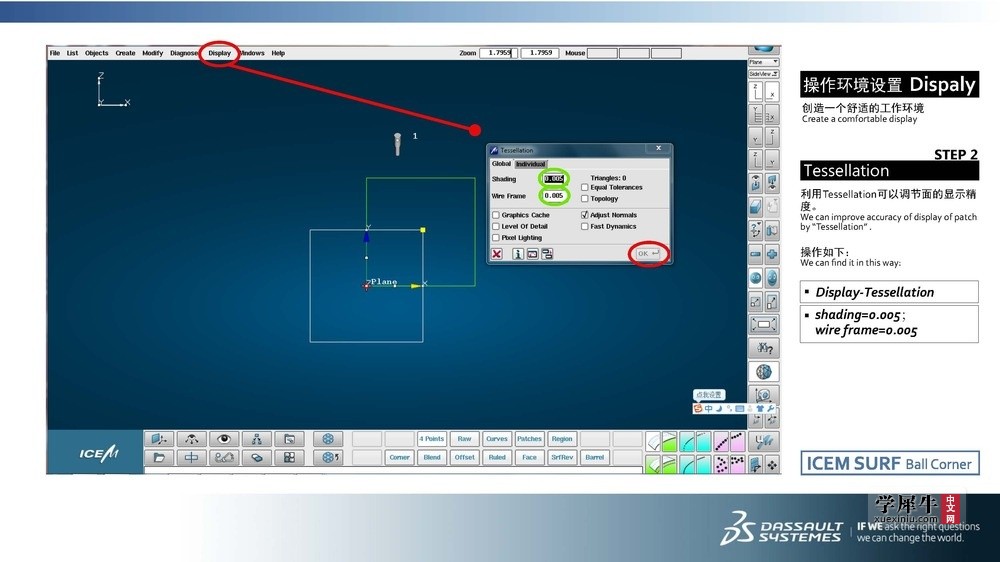1000x562 pixels.
Task: Click the open folder icon
Action: click(x=159, y=457)
